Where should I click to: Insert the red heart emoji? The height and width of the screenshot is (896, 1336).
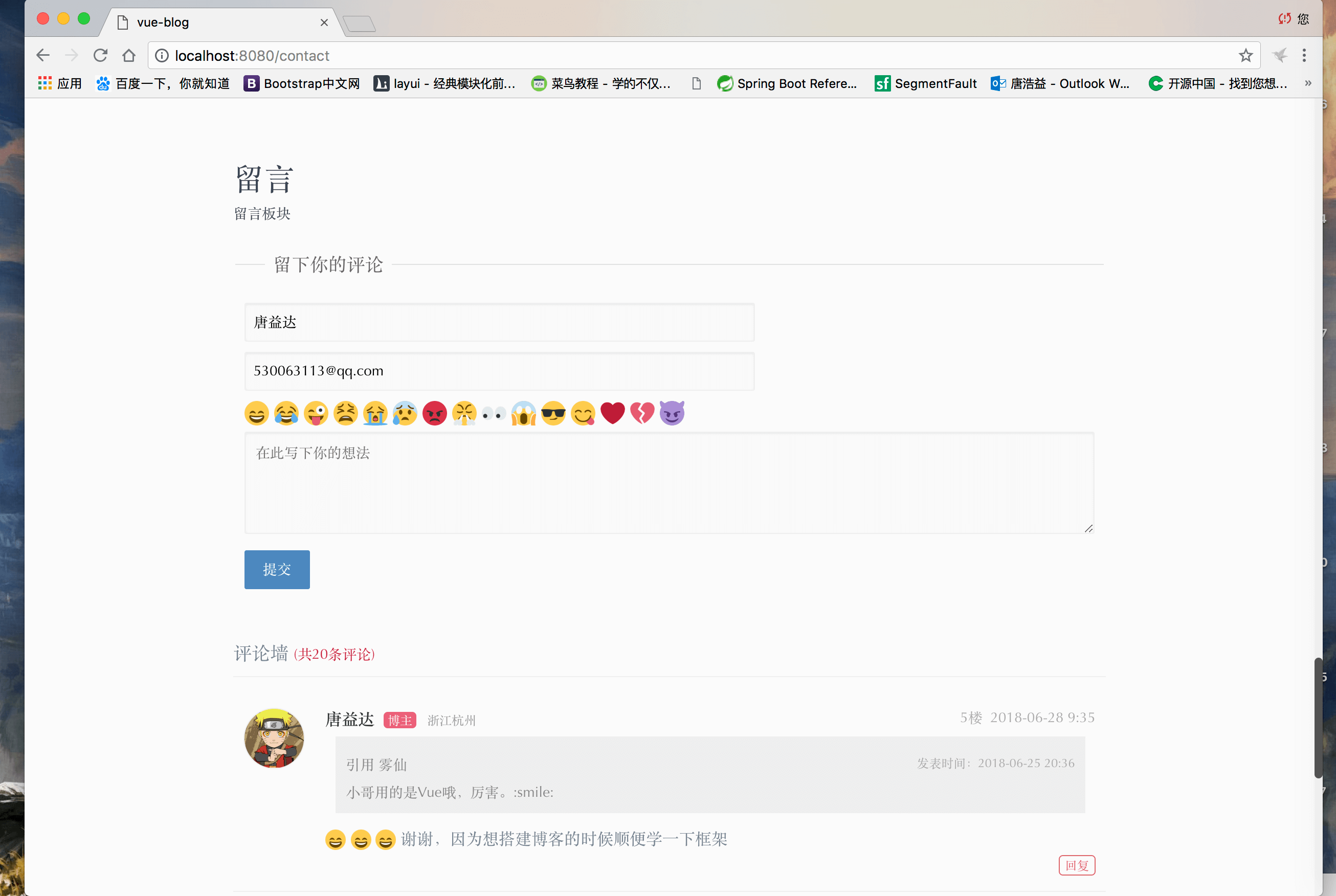pos(613,413)
